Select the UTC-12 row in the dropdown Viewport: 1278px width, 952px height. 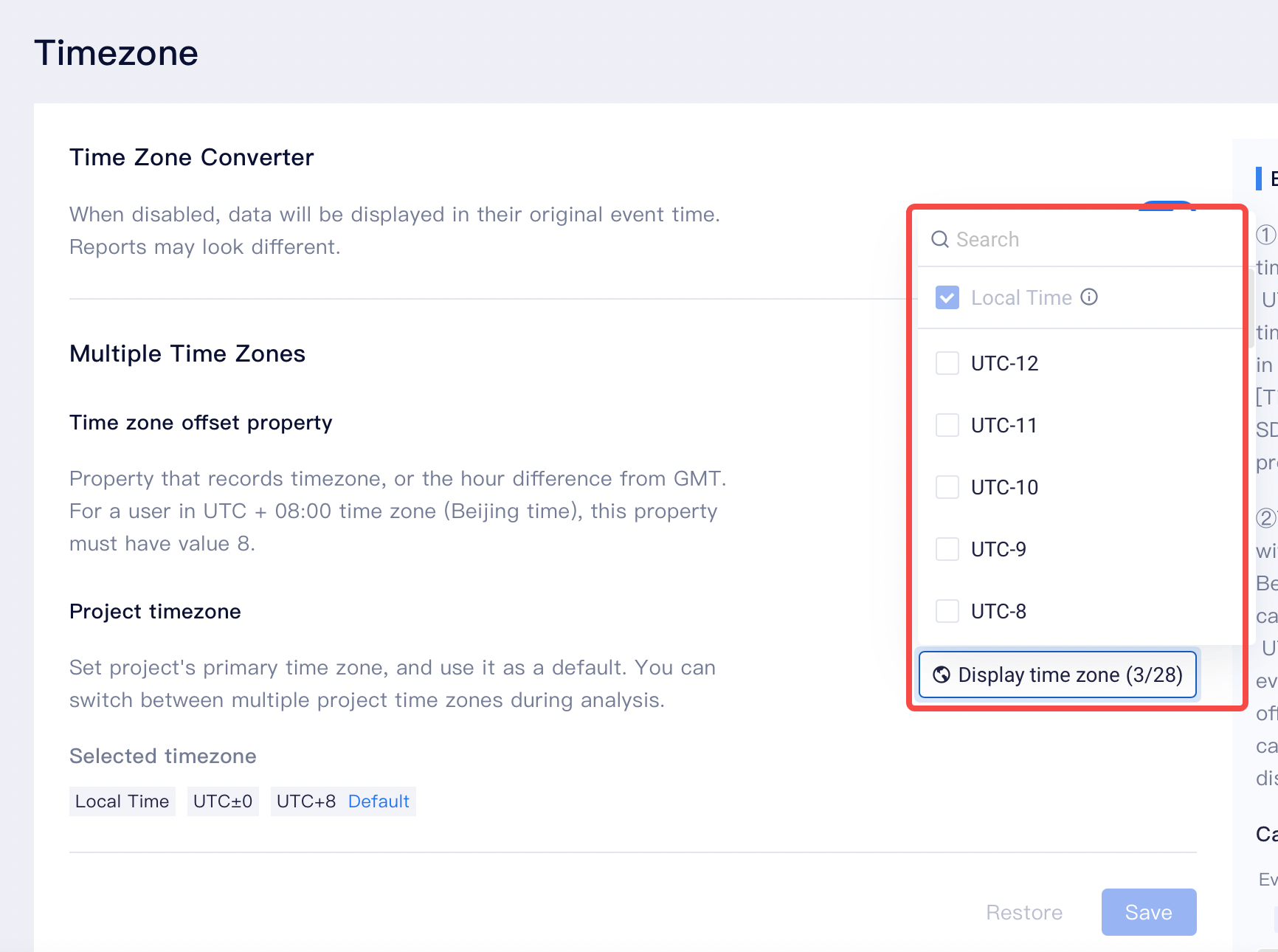point(1004,363)
